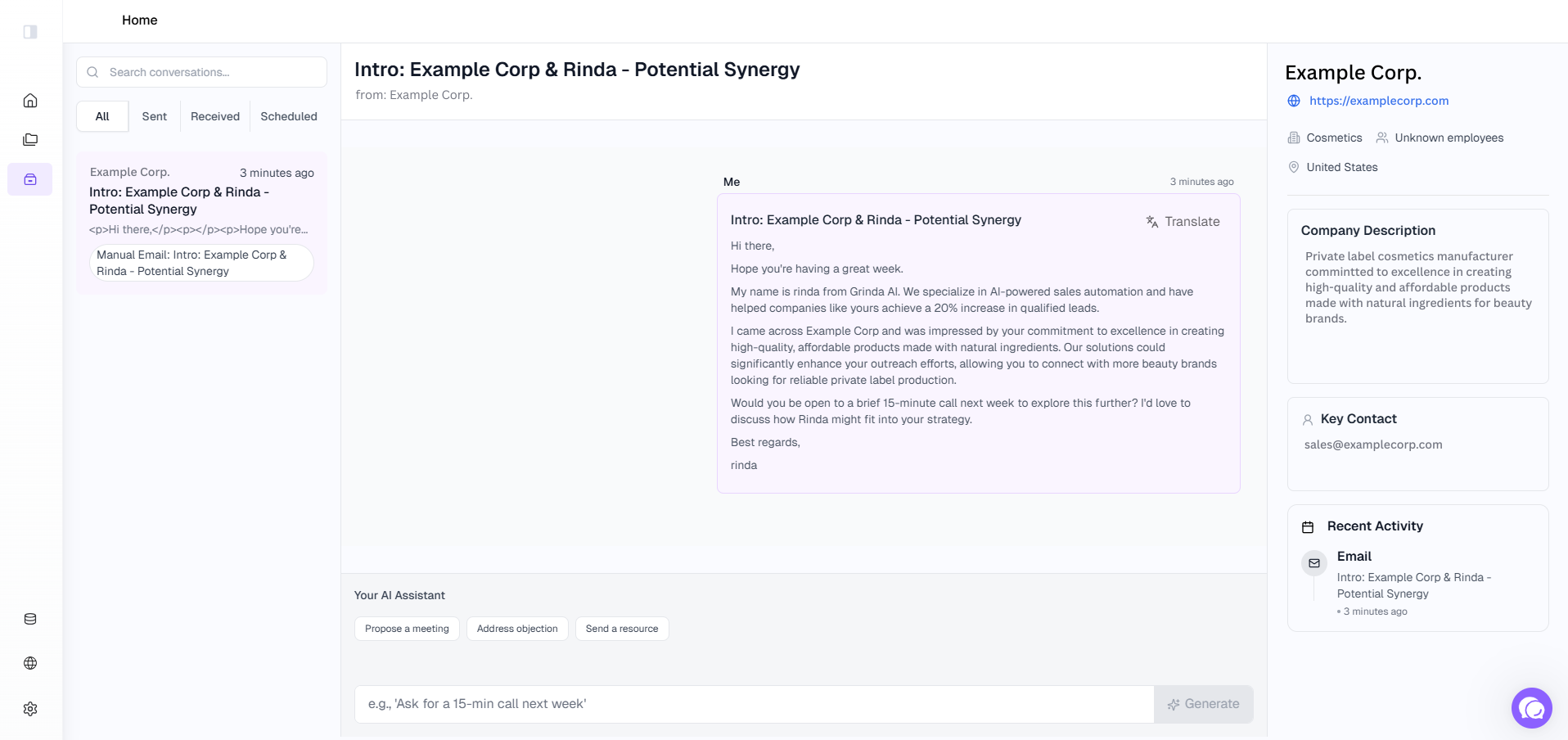Select the All conversations tab

(102, 116)
